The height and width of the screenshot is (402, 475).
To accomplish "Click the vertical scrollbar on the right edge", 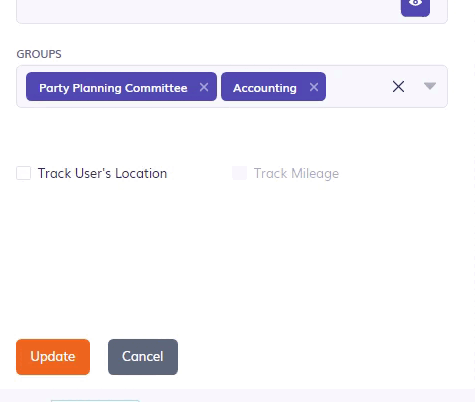I will (474, 200).
